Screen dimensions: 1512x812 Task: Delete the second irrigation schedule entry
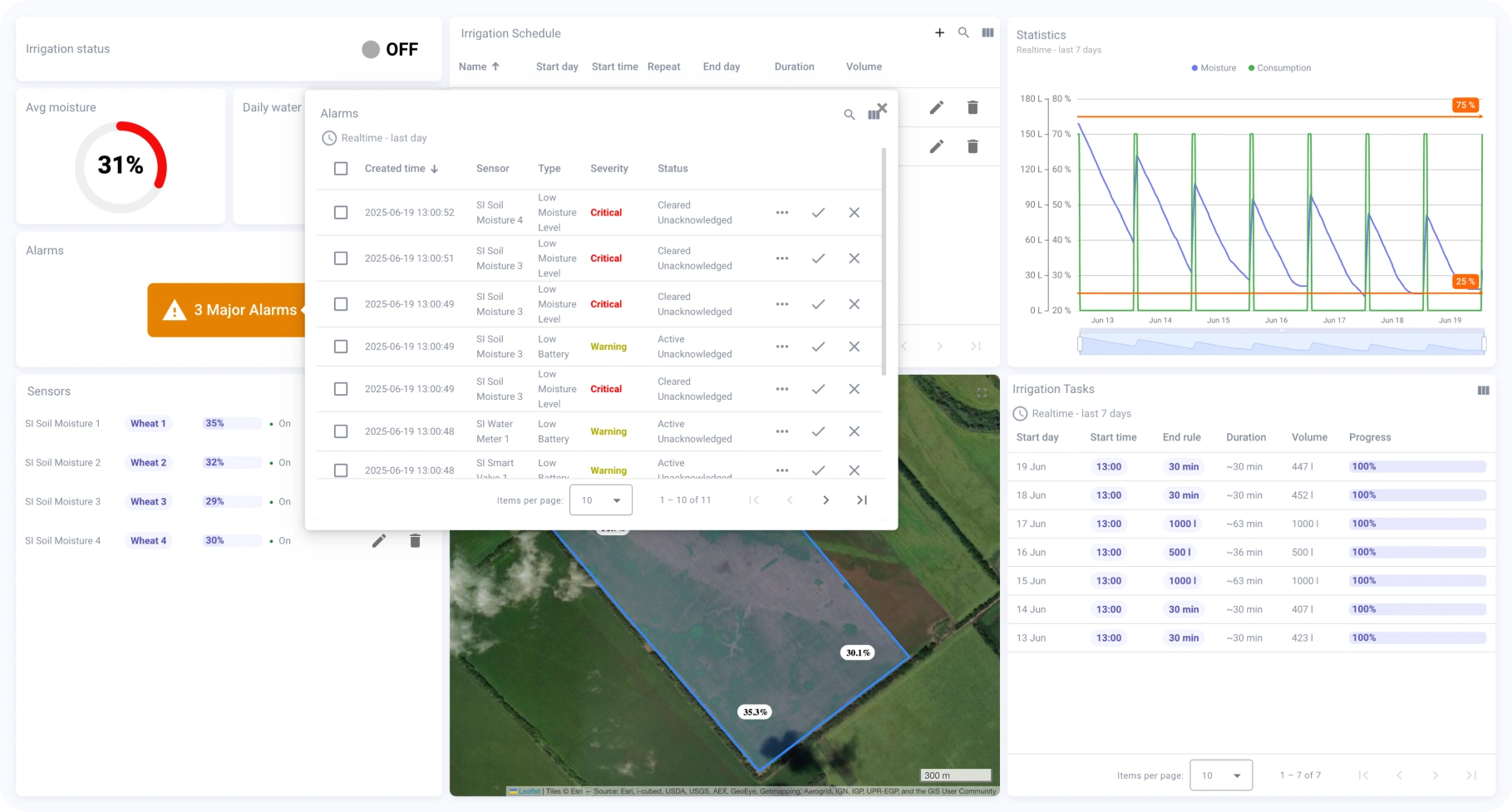(973, 146)
